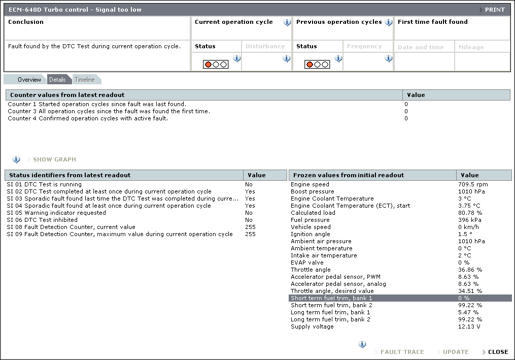Click the PRINT button

click(494, 10)
